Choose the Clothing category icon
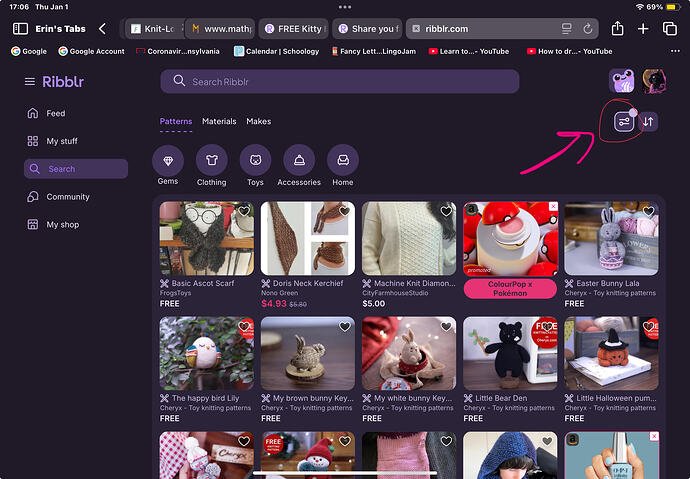 (x=211, y=160)
